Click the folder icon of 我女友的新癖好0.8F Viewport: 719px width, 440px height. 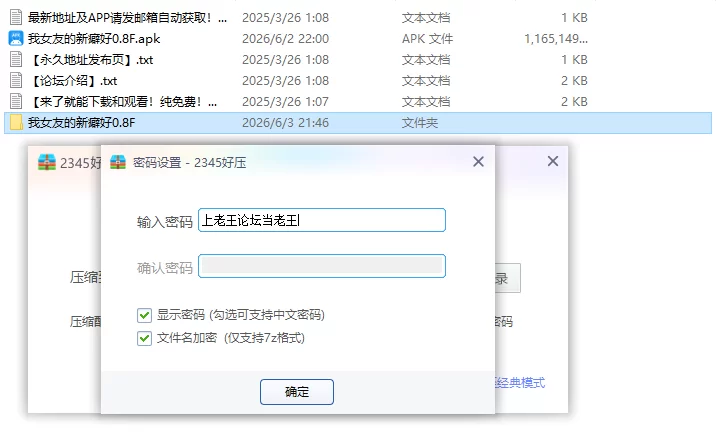16,122
